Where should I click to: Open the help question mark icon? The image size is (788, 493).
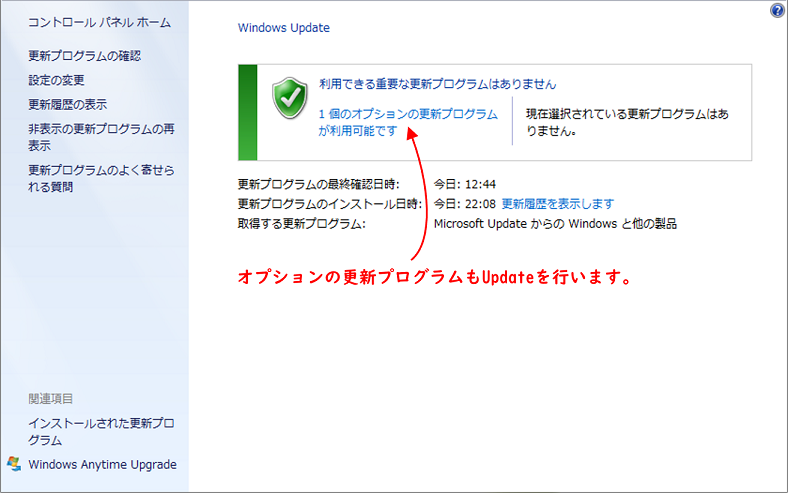[x=777, y=10]
